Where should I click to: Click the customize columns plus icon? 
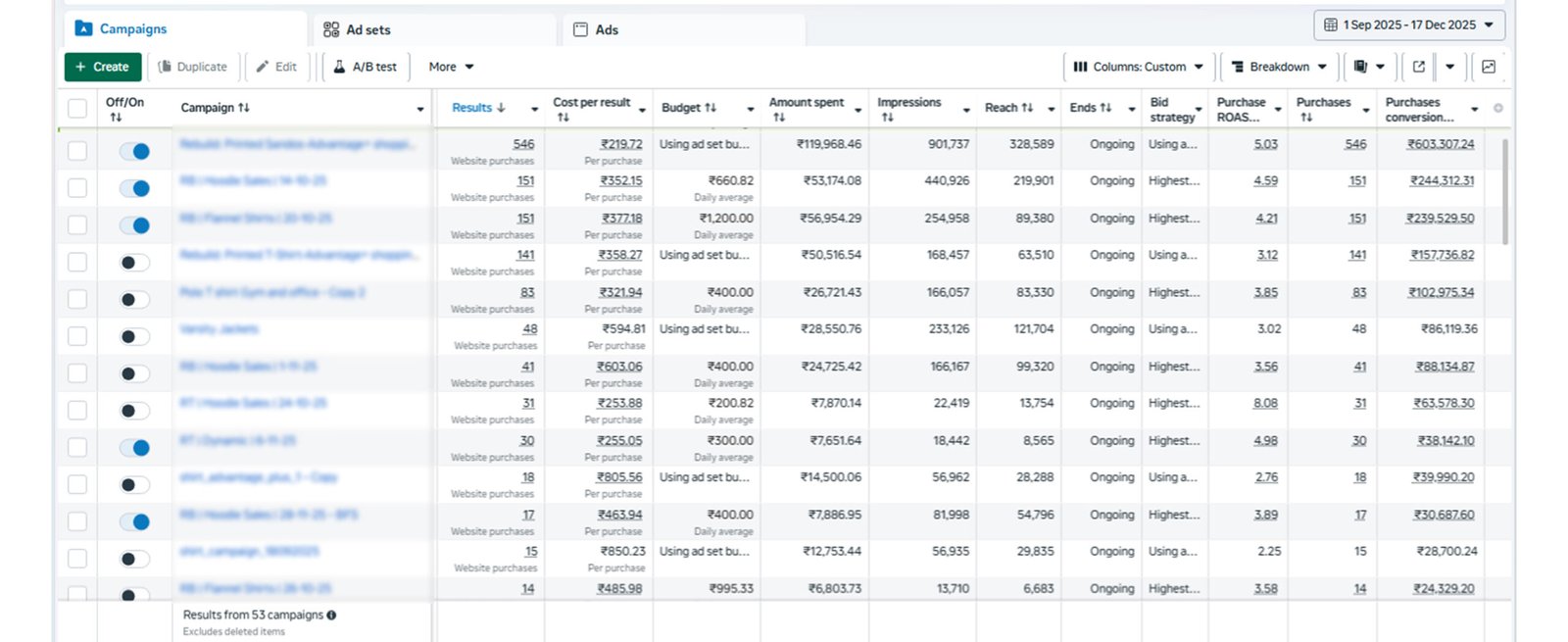[1497, 108]
